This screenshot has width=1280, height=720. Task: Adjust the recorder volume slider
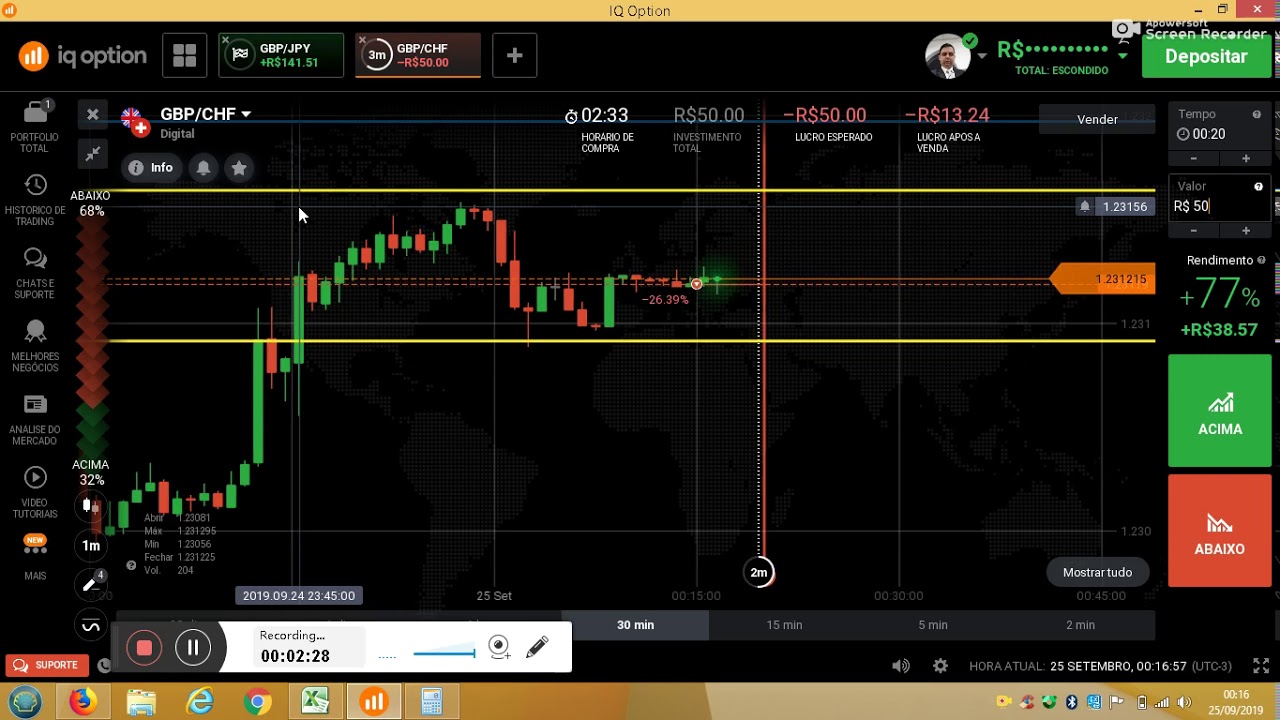coord(443,653)
